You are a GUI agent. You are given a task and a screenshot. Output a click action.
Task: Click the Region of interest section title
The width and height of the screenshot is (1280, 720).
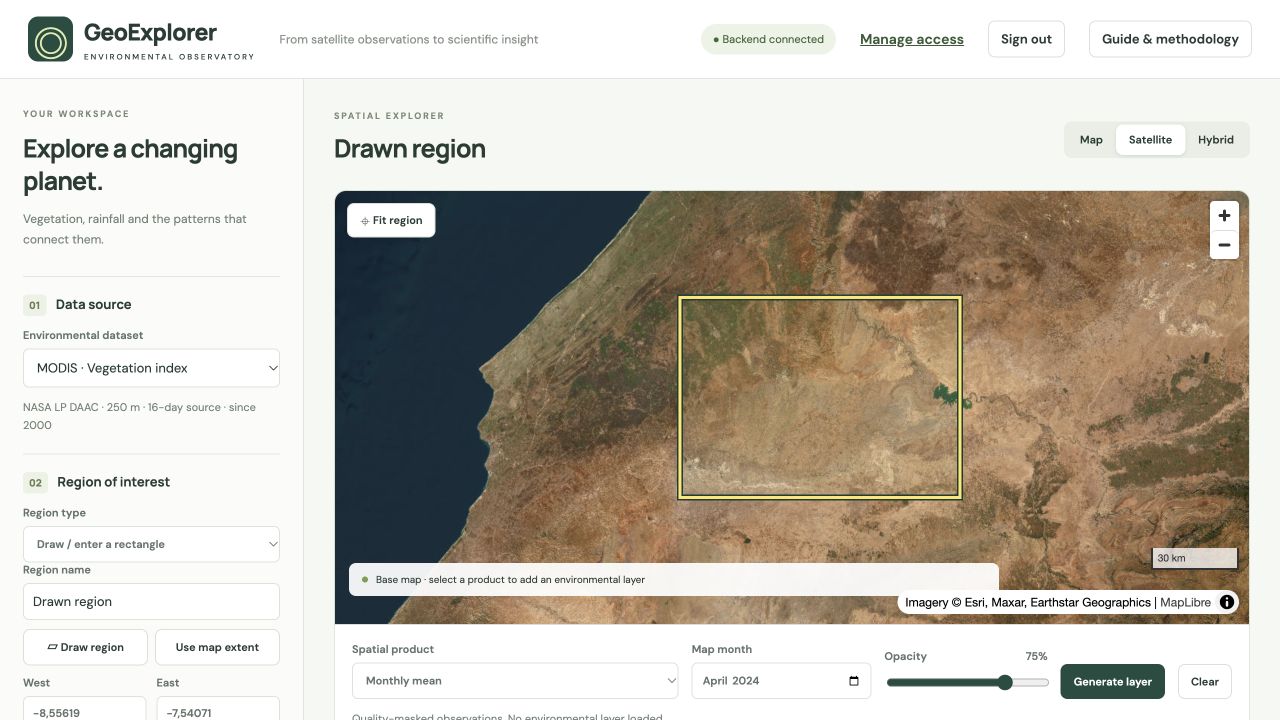tap(113, 482)
